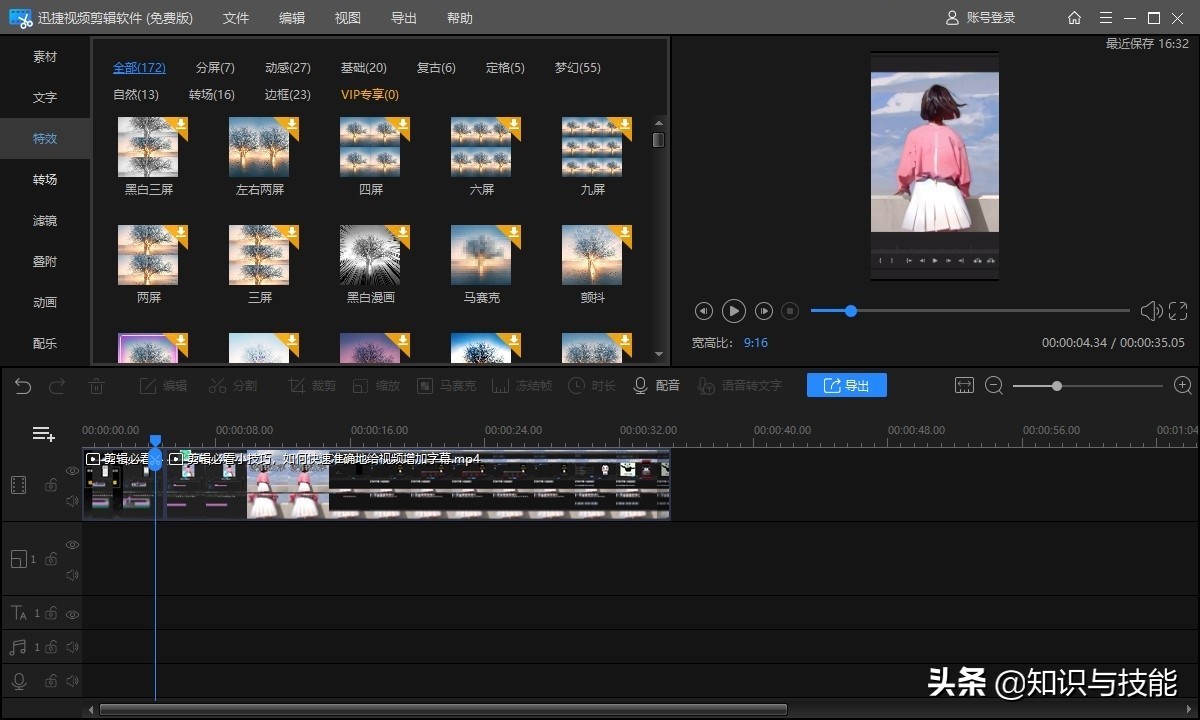Enter fullscreen preview mode
The width and height of the screenshot is (1200, 720).
1178,311
